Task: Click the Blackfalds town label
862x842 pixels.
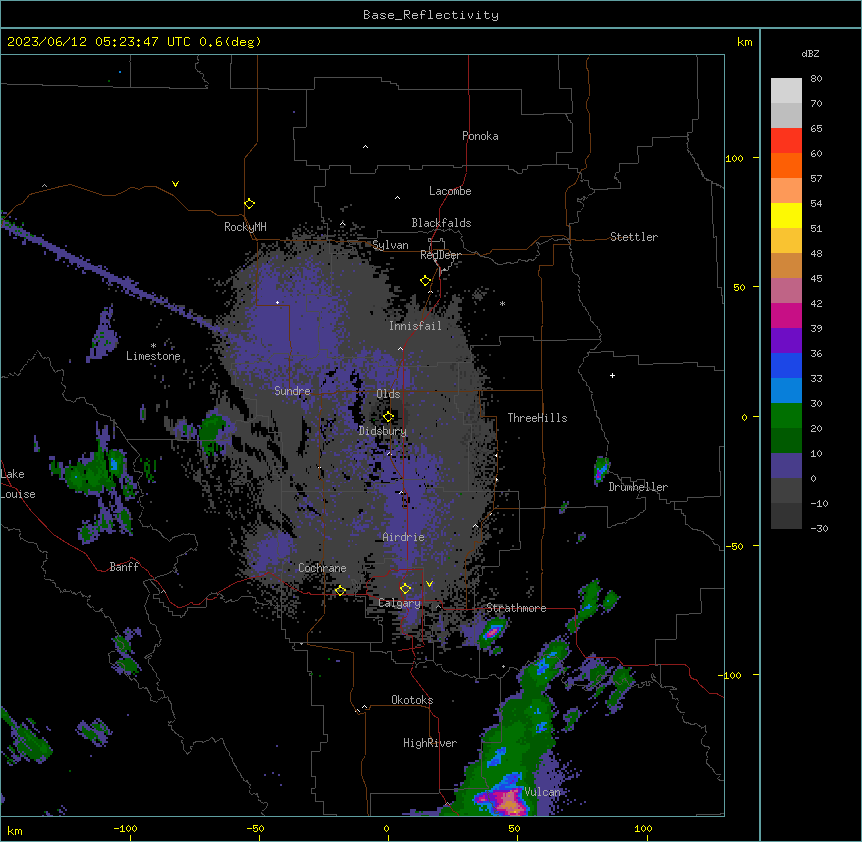Action: click(x=441, y=223)
